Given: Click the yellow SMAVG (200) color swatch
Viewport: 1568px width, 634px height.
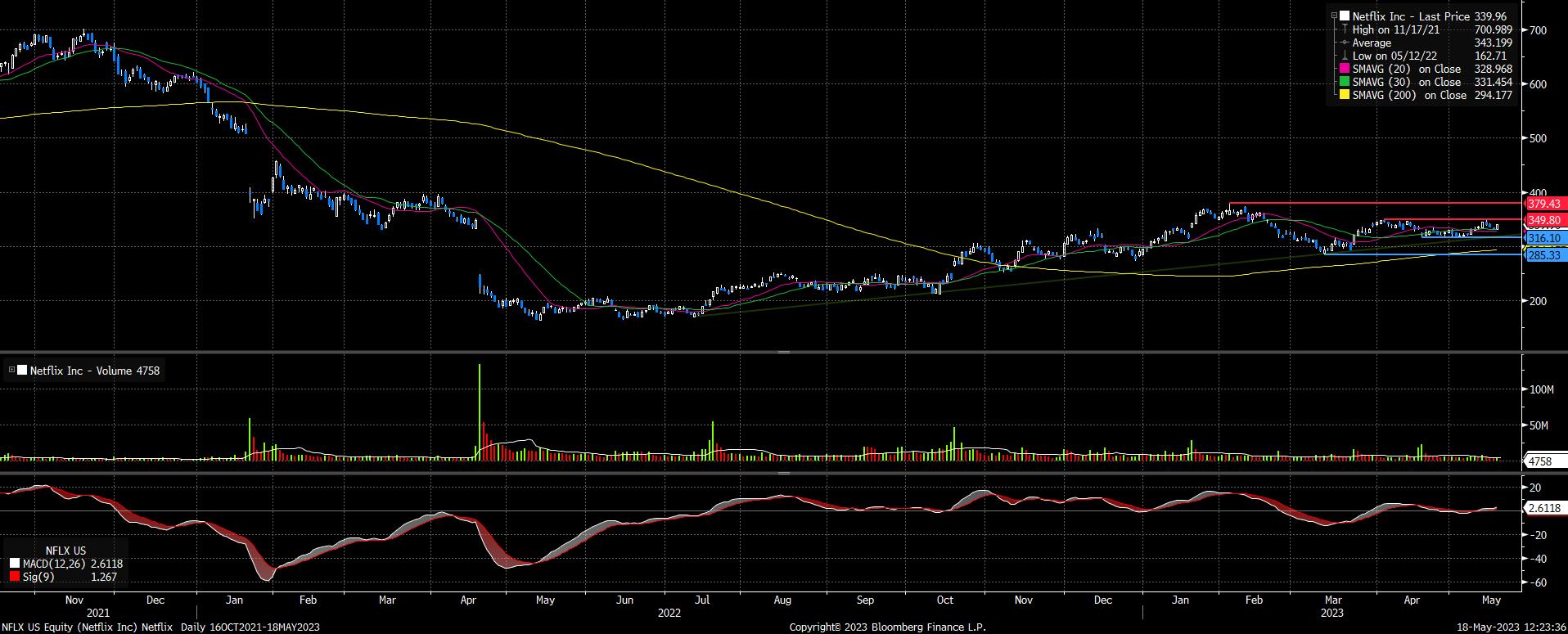Looking at the screenshot, I should pyautogui.click(x=1345, y=95).
